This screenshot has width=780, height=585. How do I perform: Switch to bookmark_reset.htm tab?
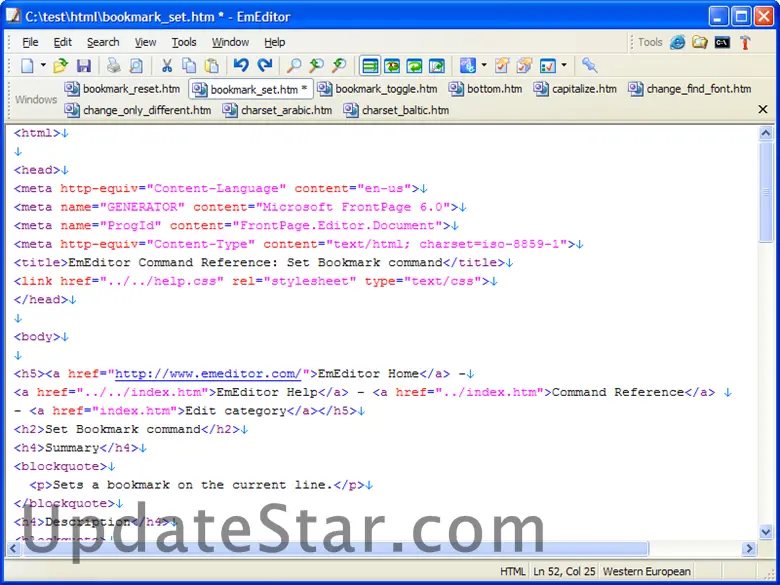click(122, 89)
